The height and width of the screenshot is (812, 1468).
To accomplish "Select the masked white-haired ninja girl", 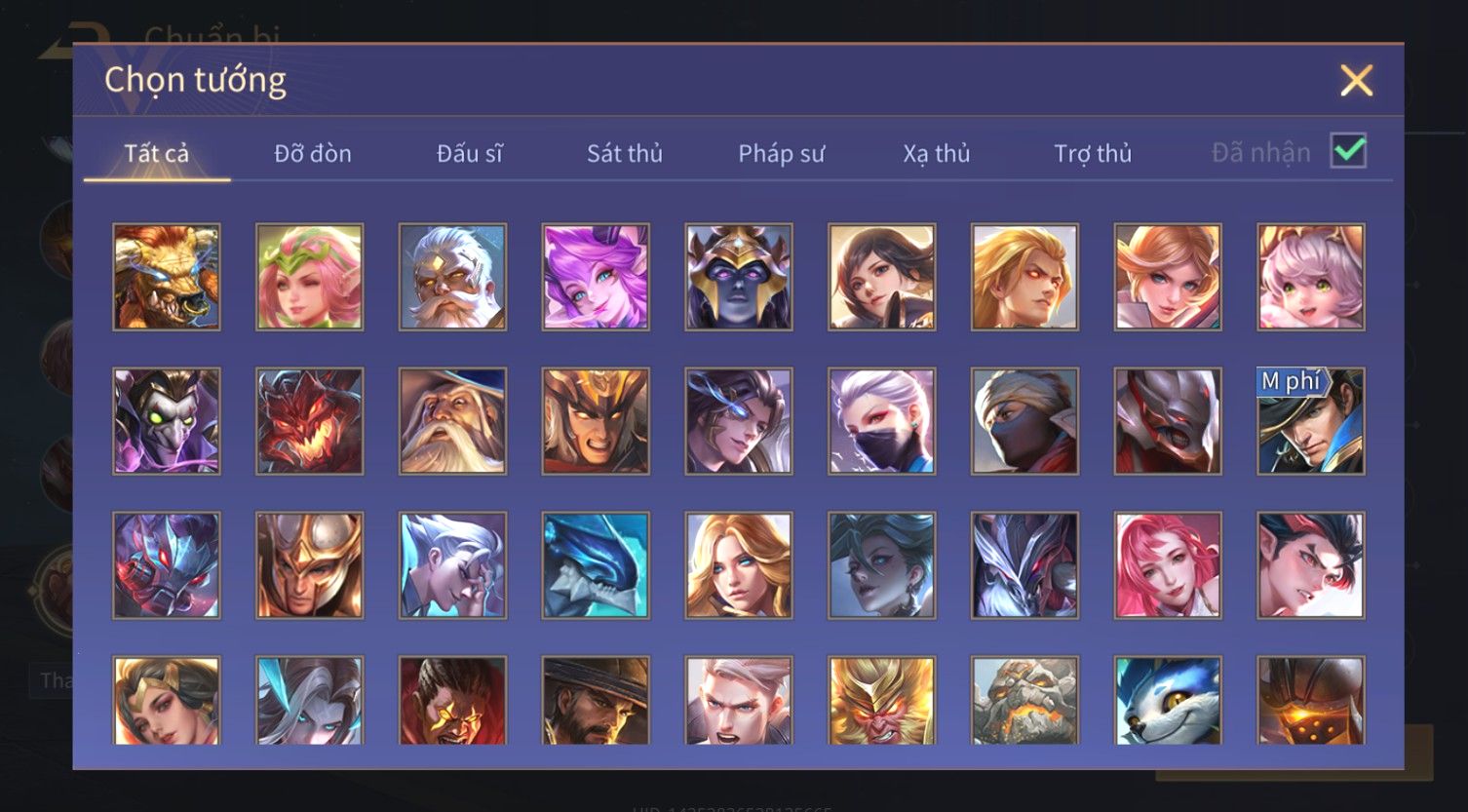I will [882, 421].
